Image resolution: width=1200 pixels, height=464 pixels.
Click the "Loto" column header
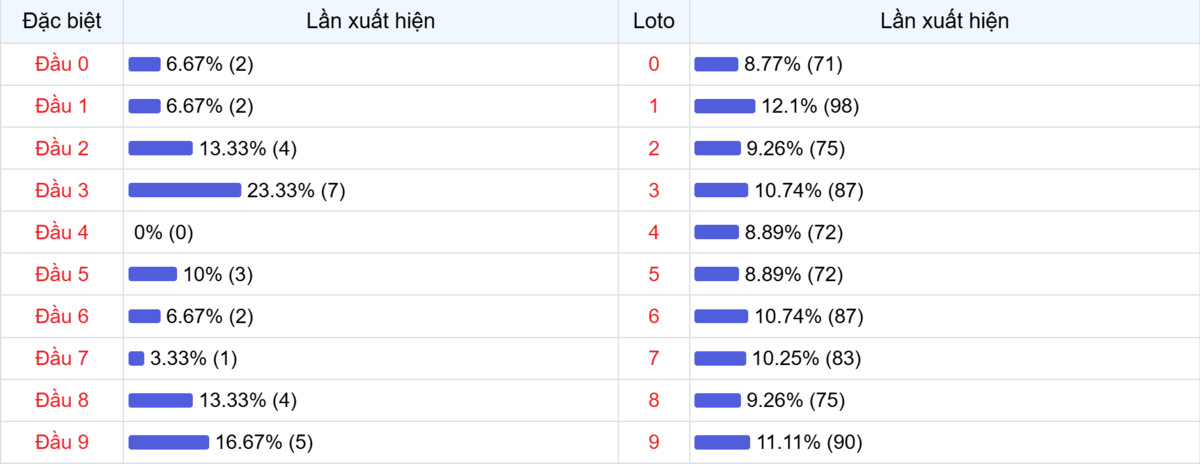(654, 21)
